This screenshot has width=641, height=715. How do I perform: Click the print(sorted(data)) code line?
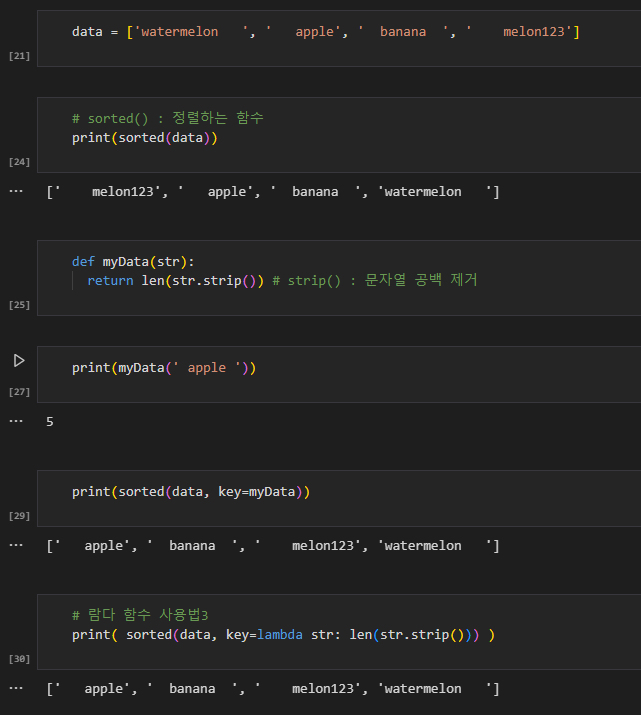pyautogui.click(x=145, y=138)
